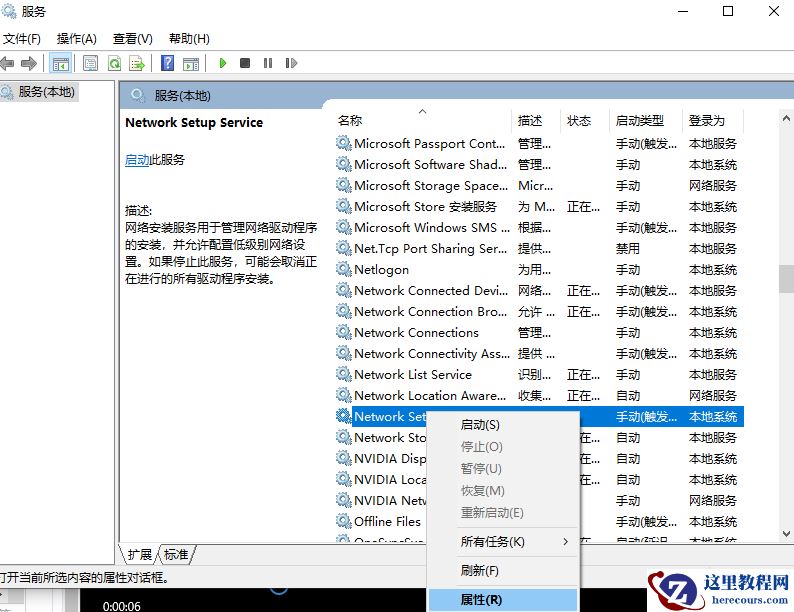Toggle the show/hide console tree icon

tap(60, 63)
